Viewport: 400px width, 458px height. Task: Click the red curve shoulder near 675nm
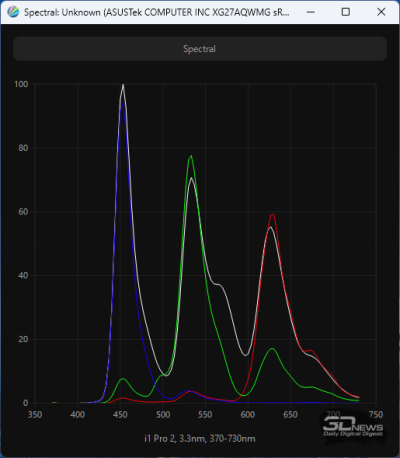click(311, 351)
